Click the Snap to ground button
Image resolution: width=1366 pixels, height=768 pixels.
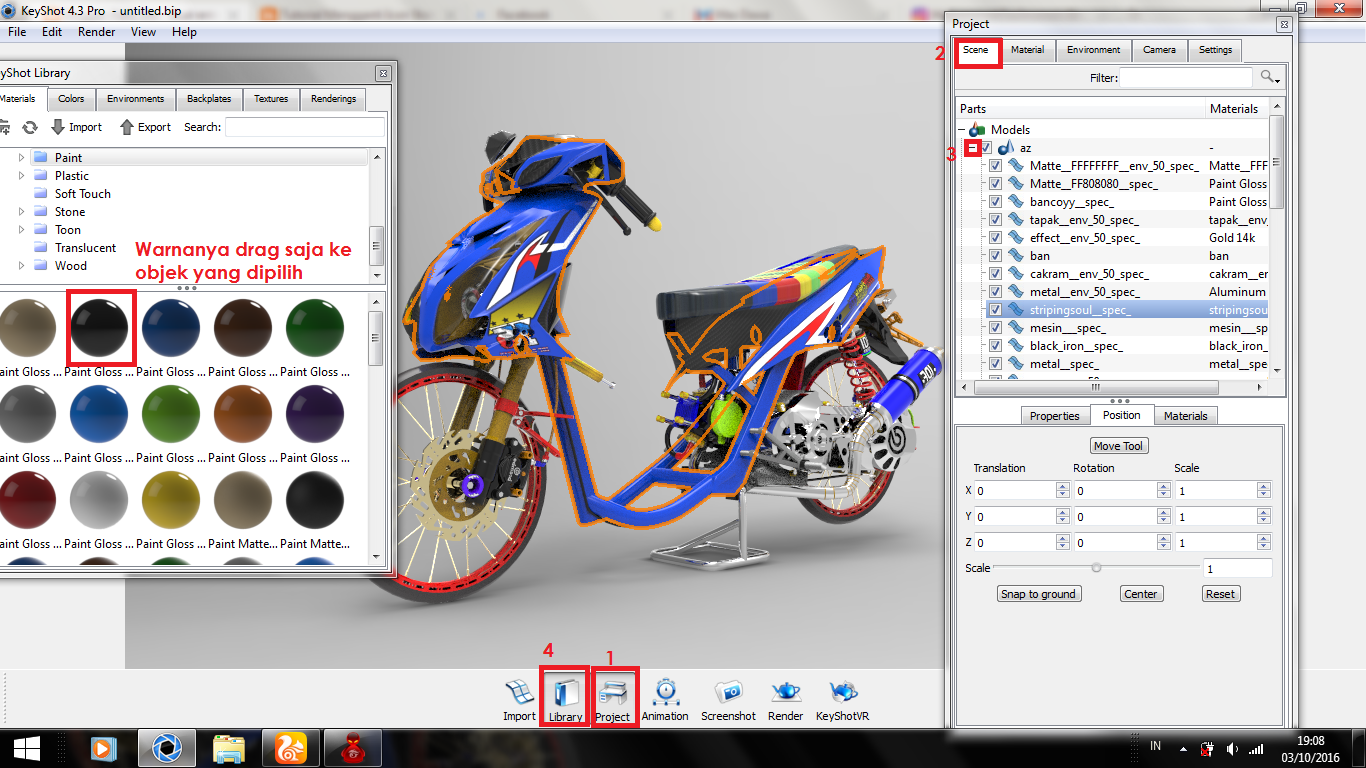tap(1038, 594)
